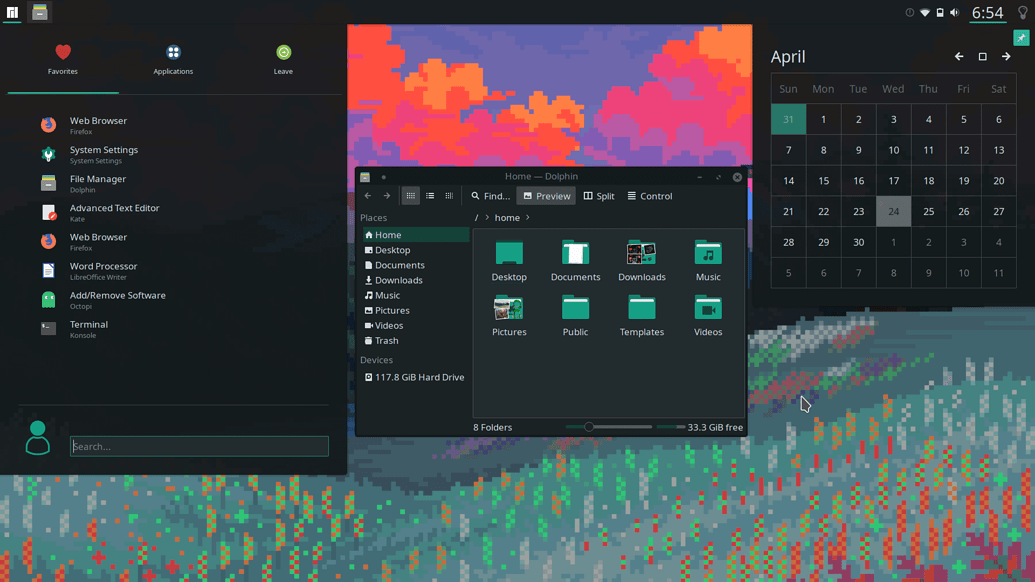Switch to the Applications tab

click(x=173, y=62)
